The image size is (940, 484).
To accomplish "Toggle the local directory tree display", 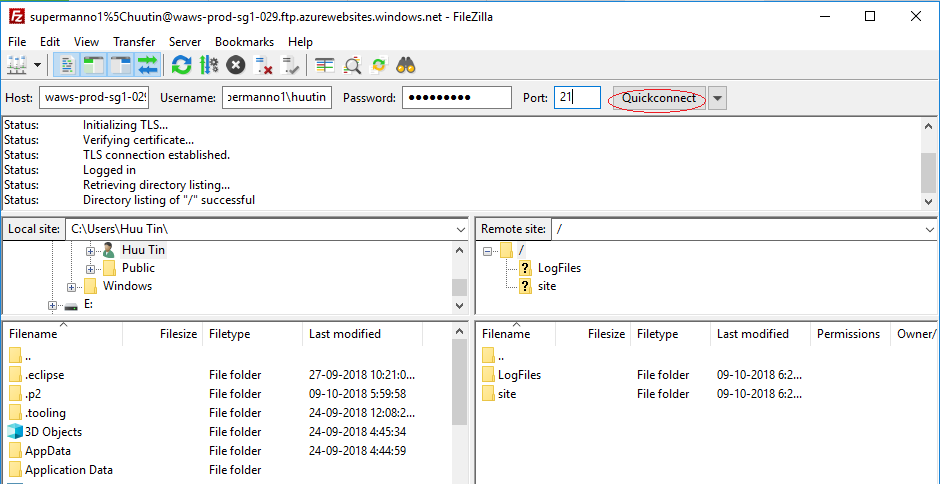I will pos(94,65).
